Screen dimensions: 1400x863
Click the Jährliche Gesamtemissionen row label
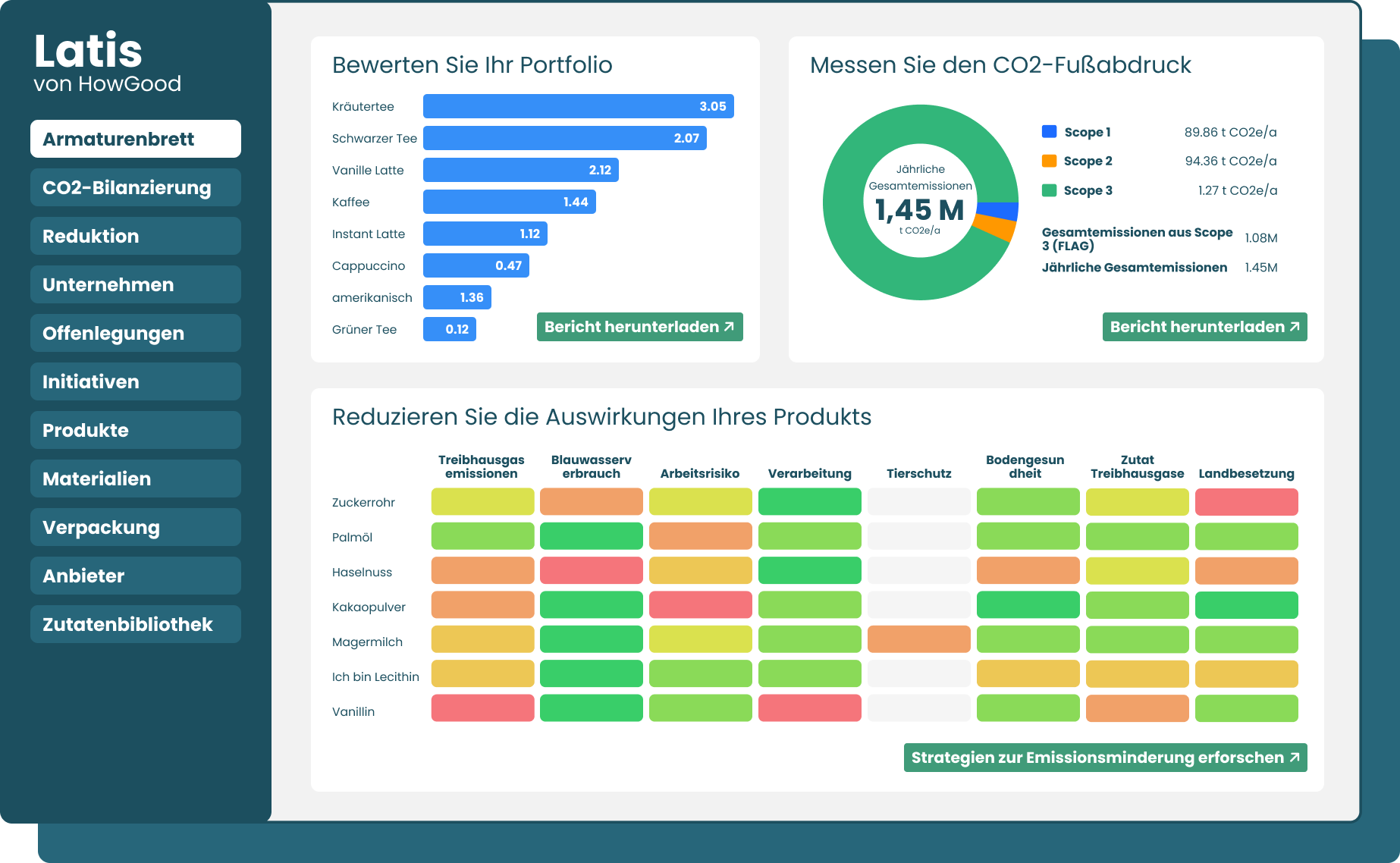[x=1135, y=268]
